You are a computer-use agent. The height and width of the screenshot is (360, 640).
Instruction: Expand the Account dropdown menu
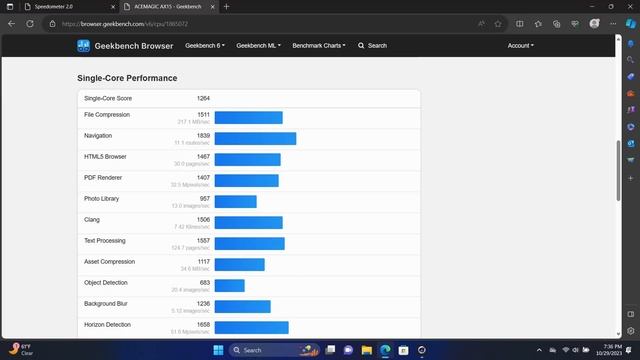[x=520, y=46]
